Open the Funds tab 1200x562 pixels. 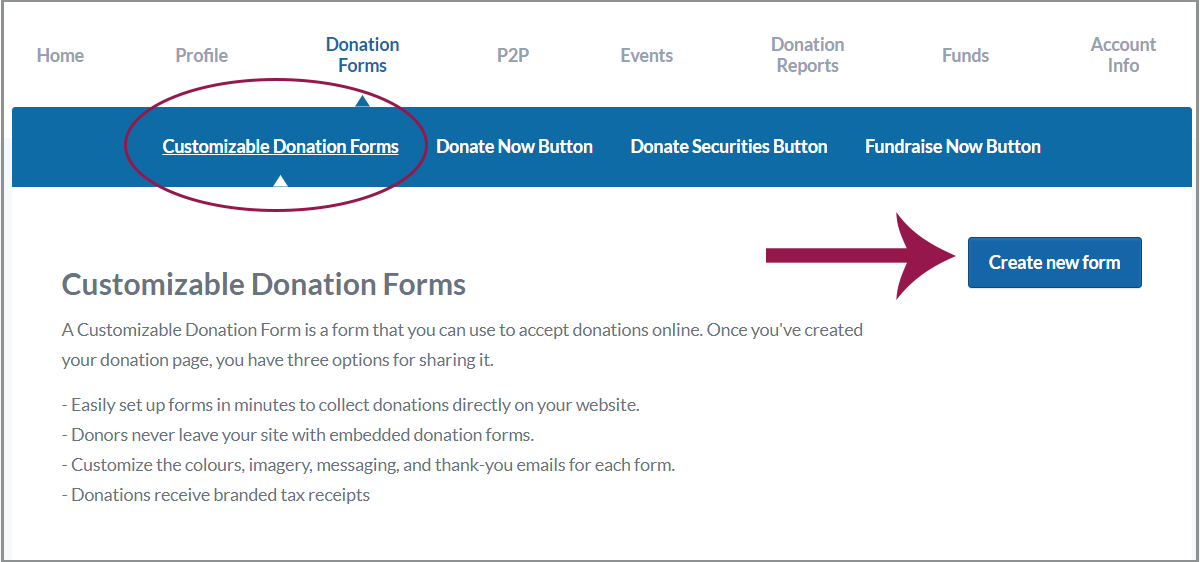click(965, 56)
